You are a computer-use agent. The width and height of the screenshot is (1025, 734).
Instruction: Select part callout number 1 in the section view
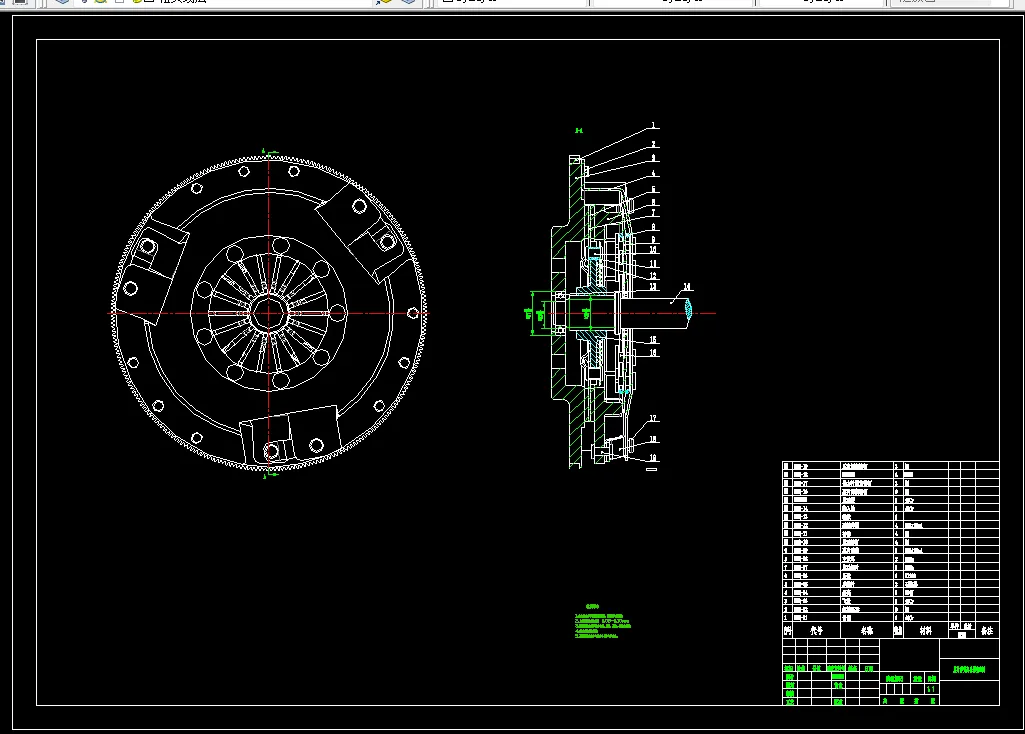tap(653, 125)
